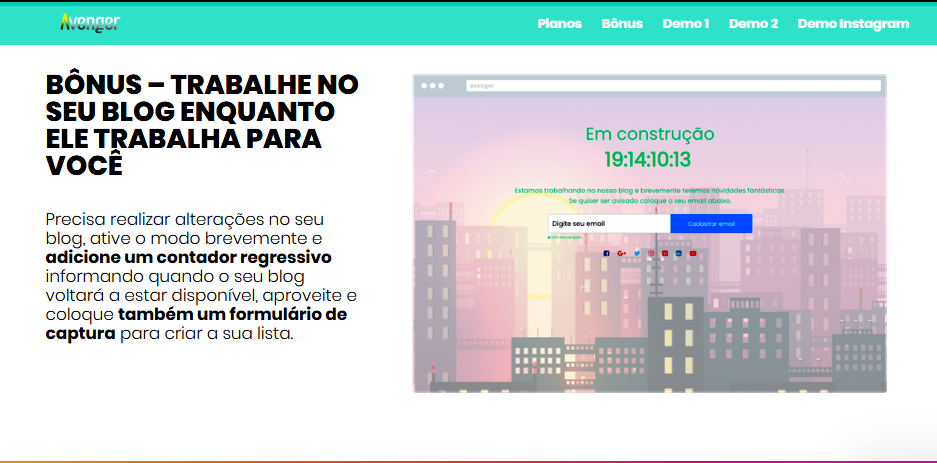Click the three dots in the mock browser bar
This screenshot has height=463, width=937.
point(432,86)
